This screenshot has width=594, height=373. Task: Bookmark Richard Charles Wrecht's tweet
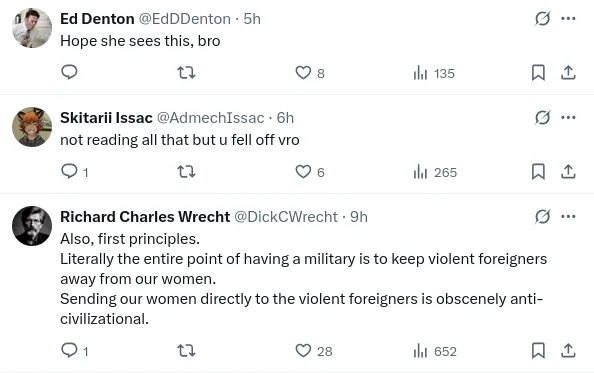click(538, 351)
